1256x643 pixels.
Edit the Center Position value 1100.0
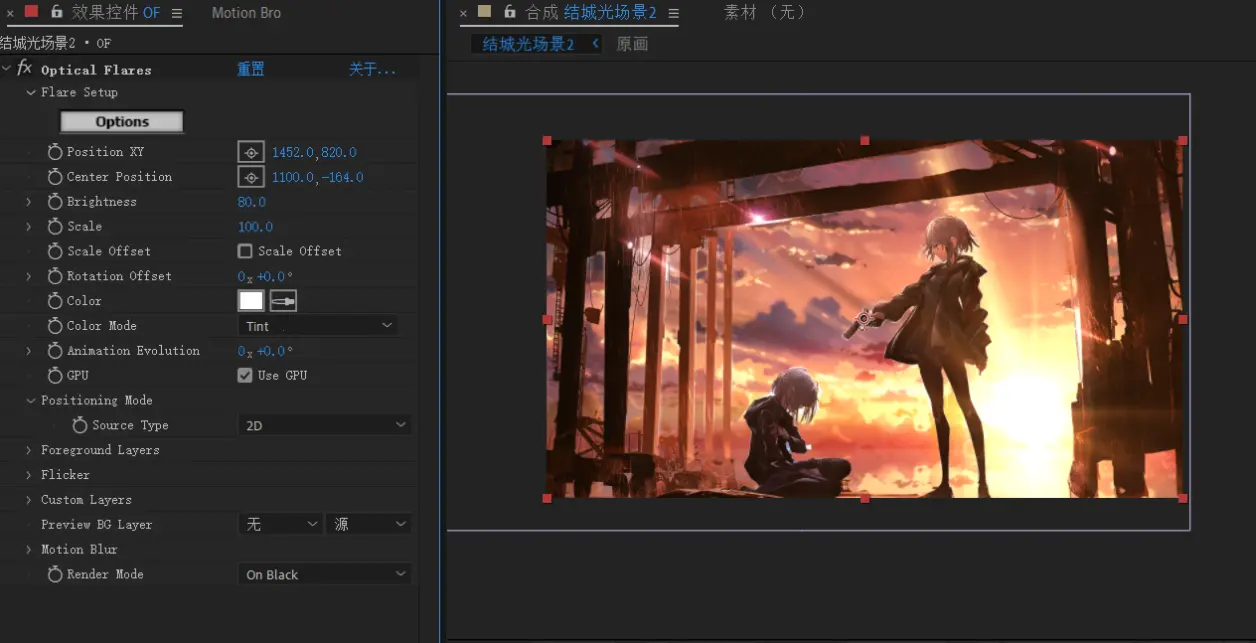(294, 177)
